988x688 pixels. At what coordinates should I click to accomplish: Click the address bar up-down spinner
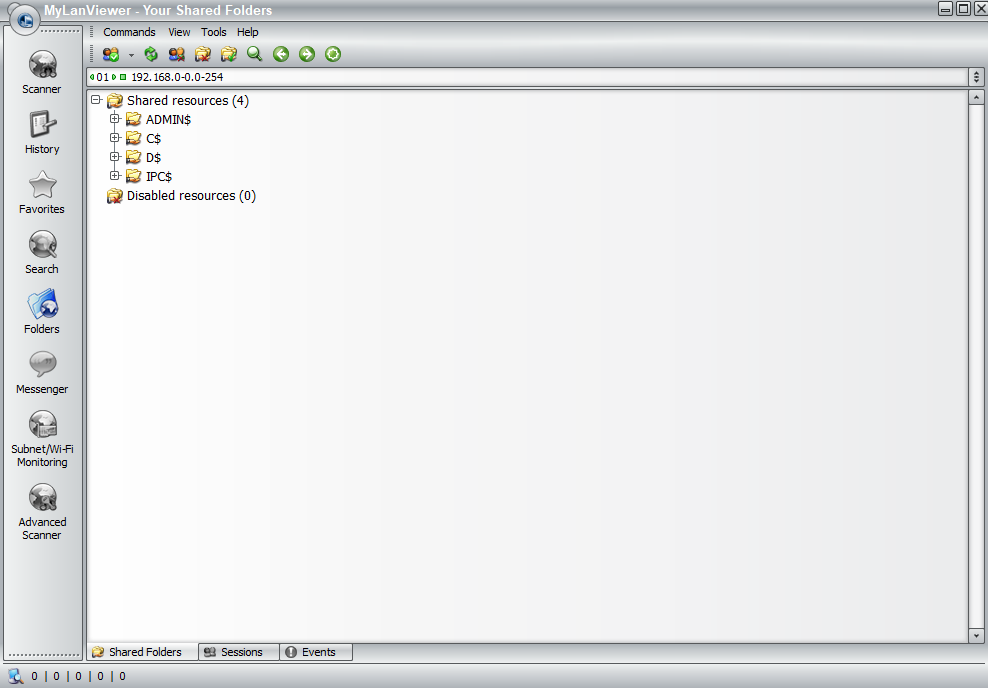click(976, 77)
